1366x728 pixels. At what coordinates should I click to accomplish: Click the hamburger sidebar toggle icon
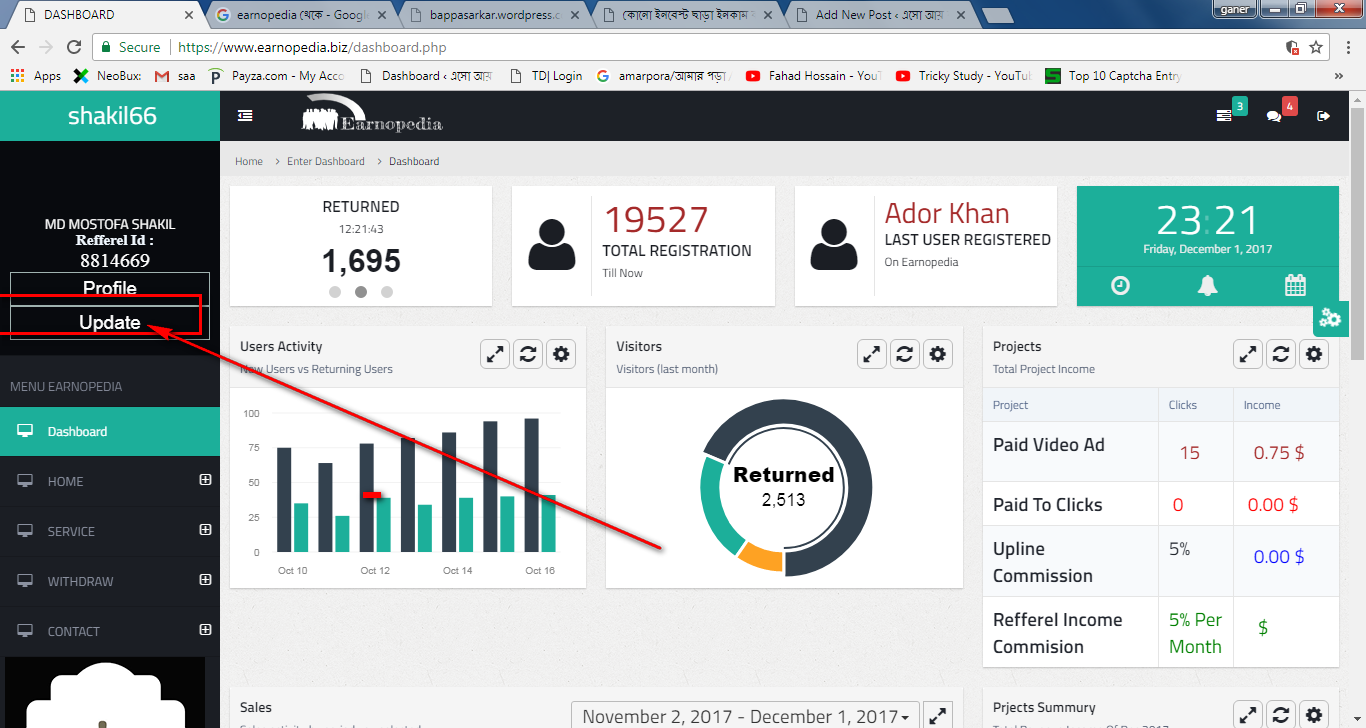pyautogui.click(x=245, y=116)
